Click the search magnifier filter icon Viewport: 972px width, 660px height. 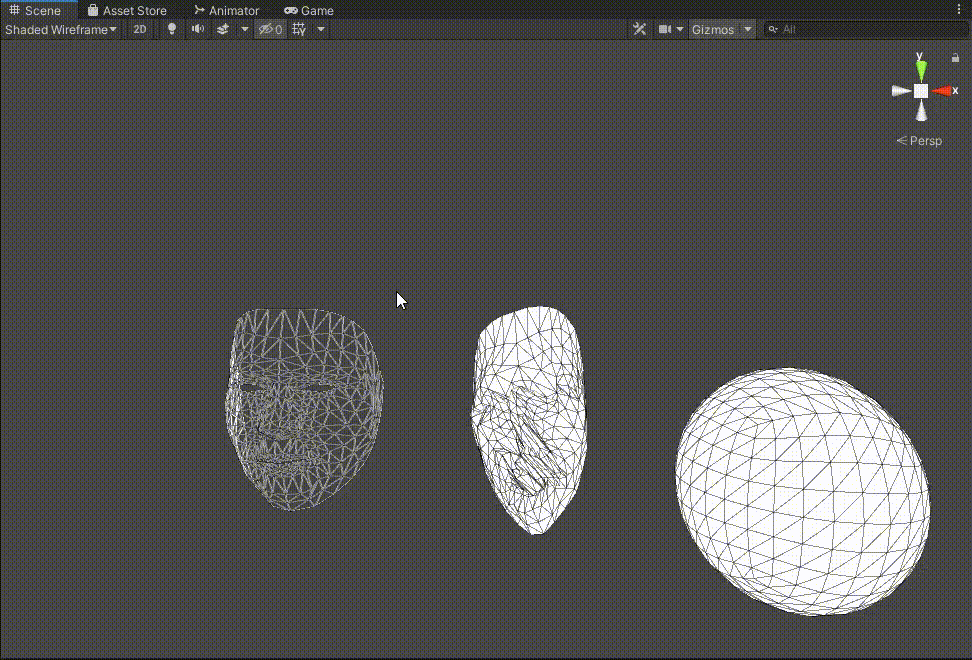[773, 29]
